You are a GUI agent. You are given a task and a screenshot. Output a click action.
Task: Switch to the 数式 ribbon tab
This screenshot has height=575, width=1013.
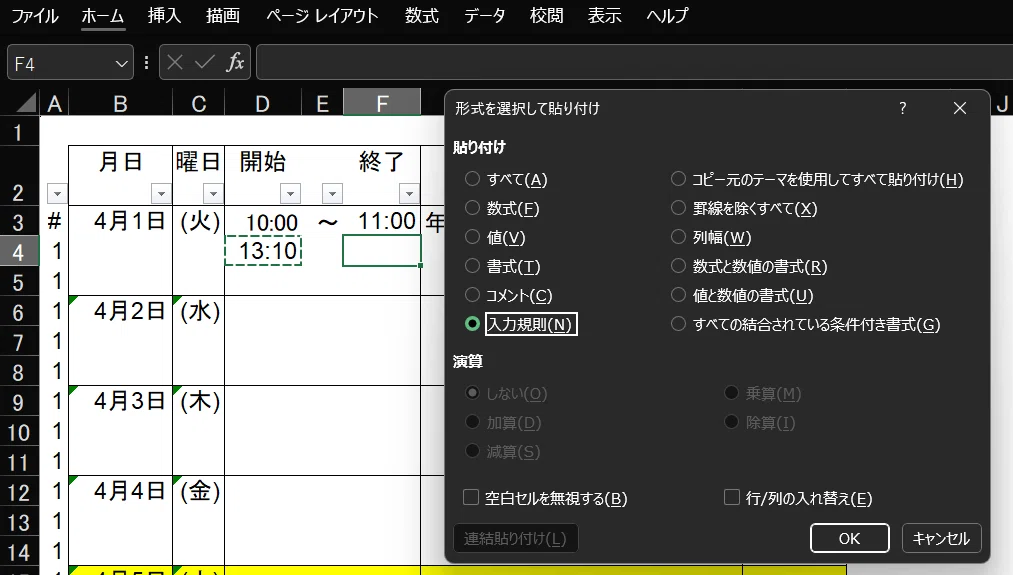tap(422, 16)
